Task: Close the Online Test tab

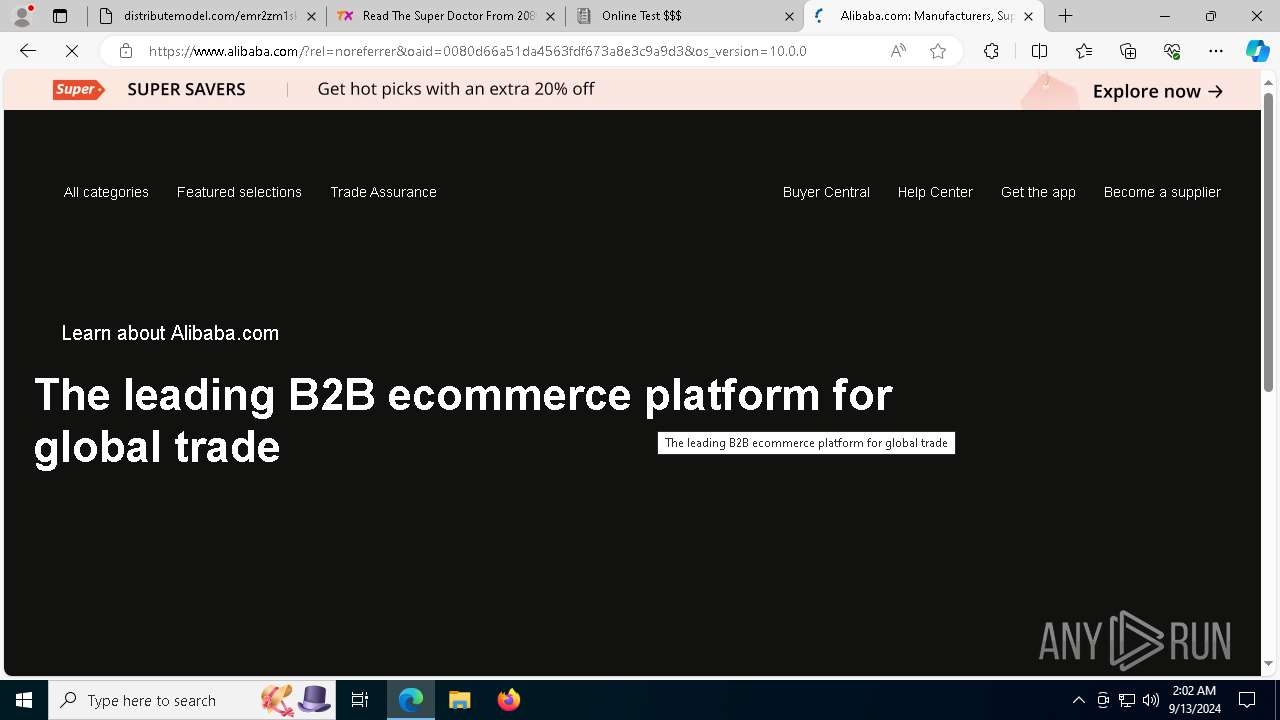Action: tap(789, 16)
